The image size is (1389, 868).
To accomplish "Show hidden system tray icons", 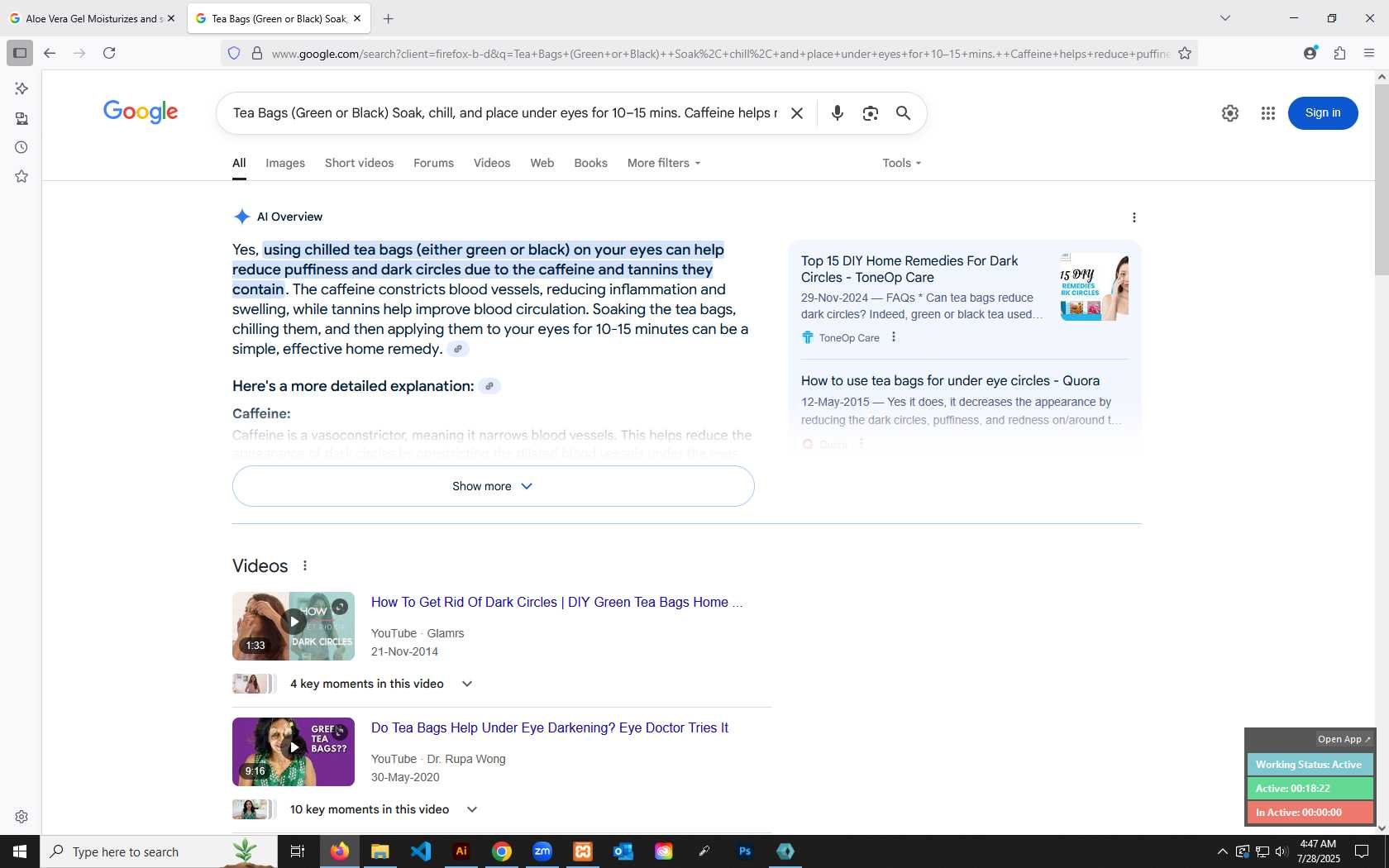I will coord(1222,851).
